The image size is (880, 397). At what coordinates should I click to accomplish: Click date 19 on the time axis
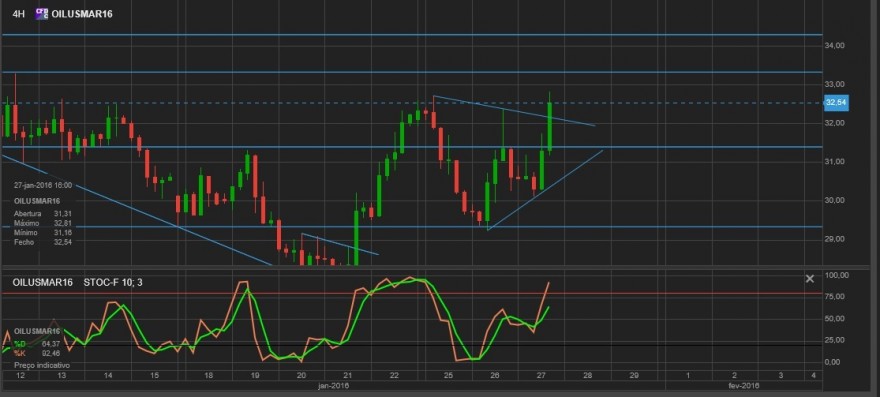coord(255,375)
